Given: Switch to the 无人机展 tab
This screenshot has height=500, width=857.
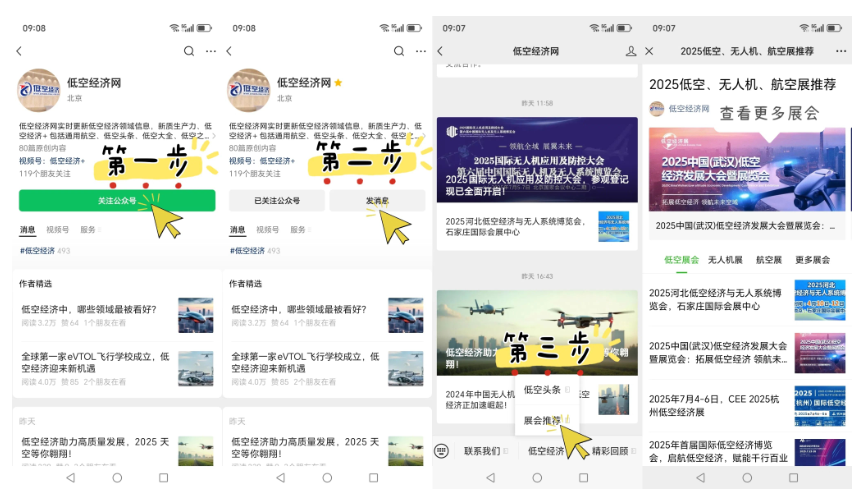Looking at the screenshot, I should pyautogui.click(x=725, y=260).
